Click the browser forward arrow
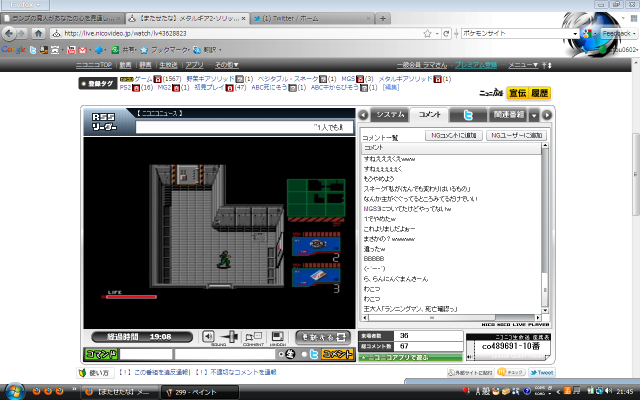Viewport: 640px width, 400px height. 22,33
